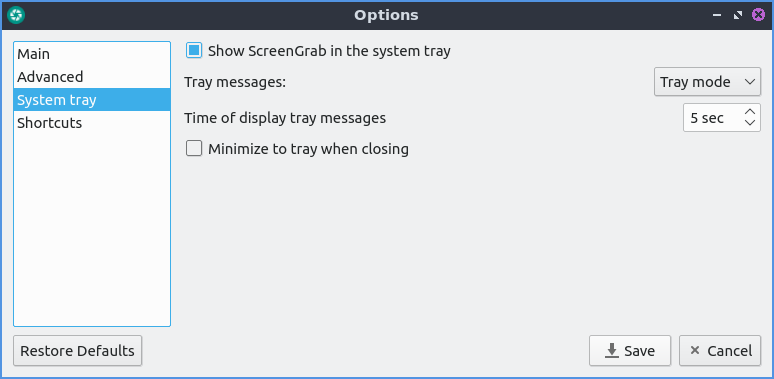The height and width of the screenshot is (379, 774).
Task: Click the maximize window icon
Action: (x=737, y=15)
